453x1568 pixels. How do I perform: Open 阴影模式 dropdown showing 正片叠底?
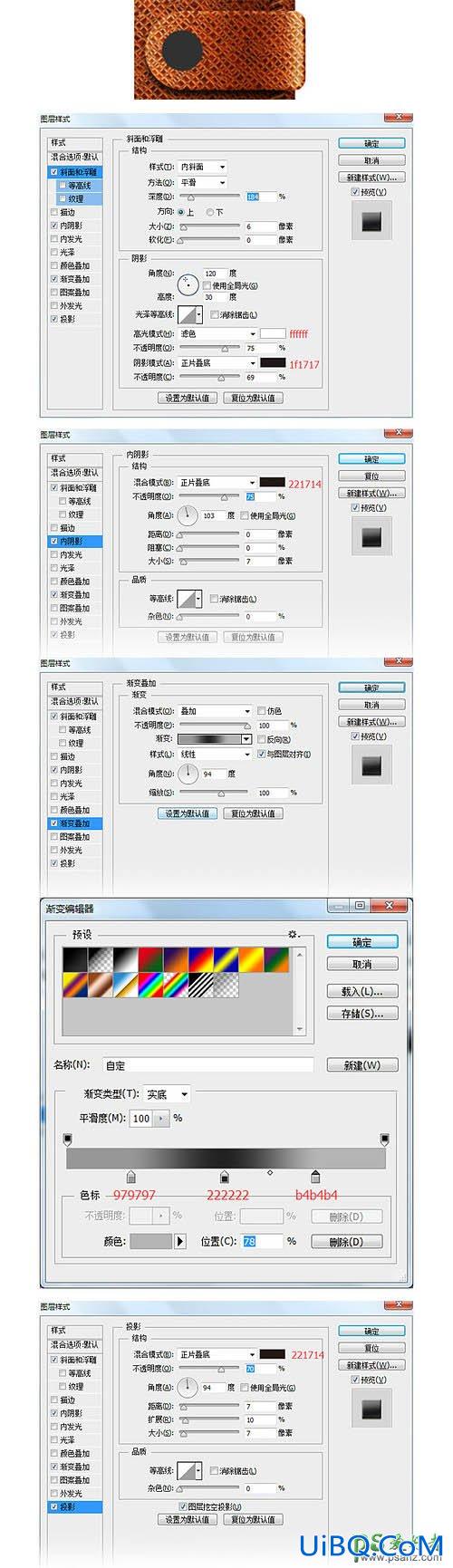[217, 362]
